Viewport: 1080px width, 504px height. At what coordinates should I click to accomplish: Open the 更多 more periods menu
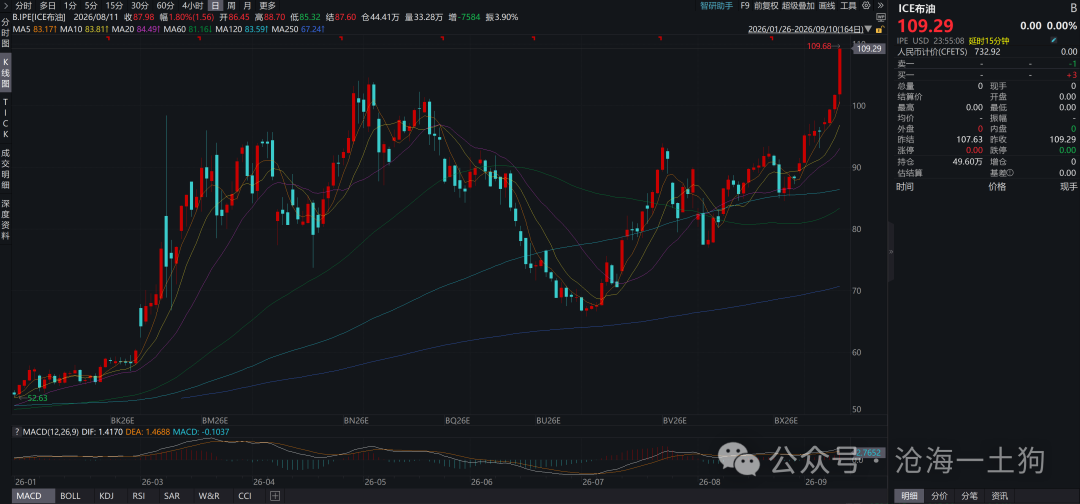point(267,6)
